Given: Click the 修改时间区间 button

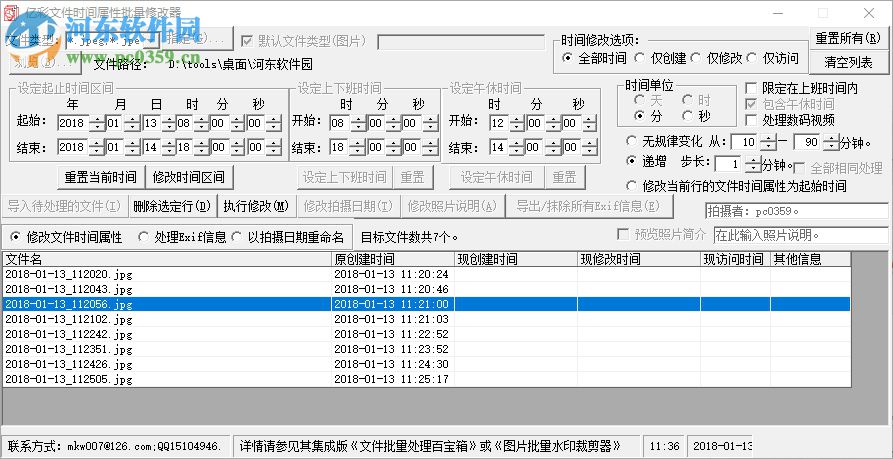Looking at the screenshot, I should 189,178.
